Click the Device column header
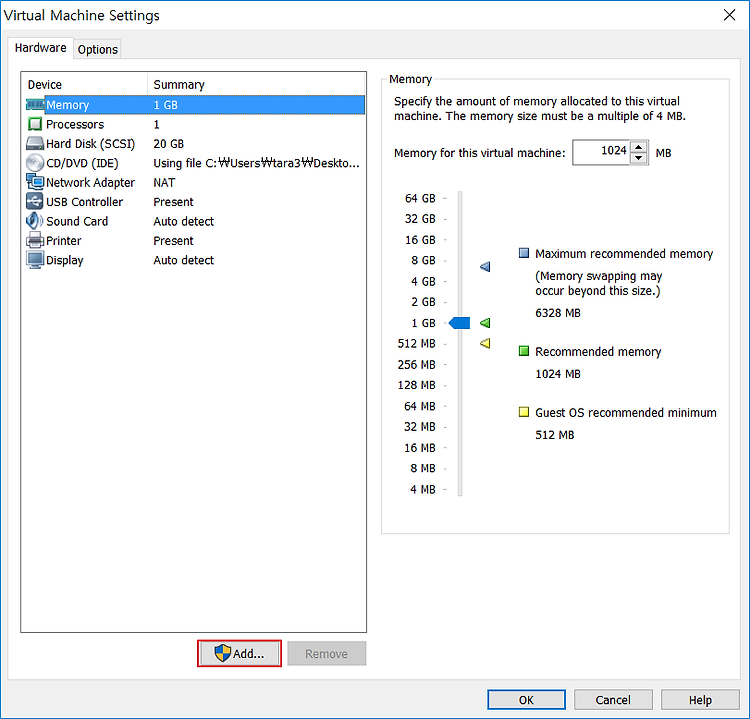 (x=85, y=85)
